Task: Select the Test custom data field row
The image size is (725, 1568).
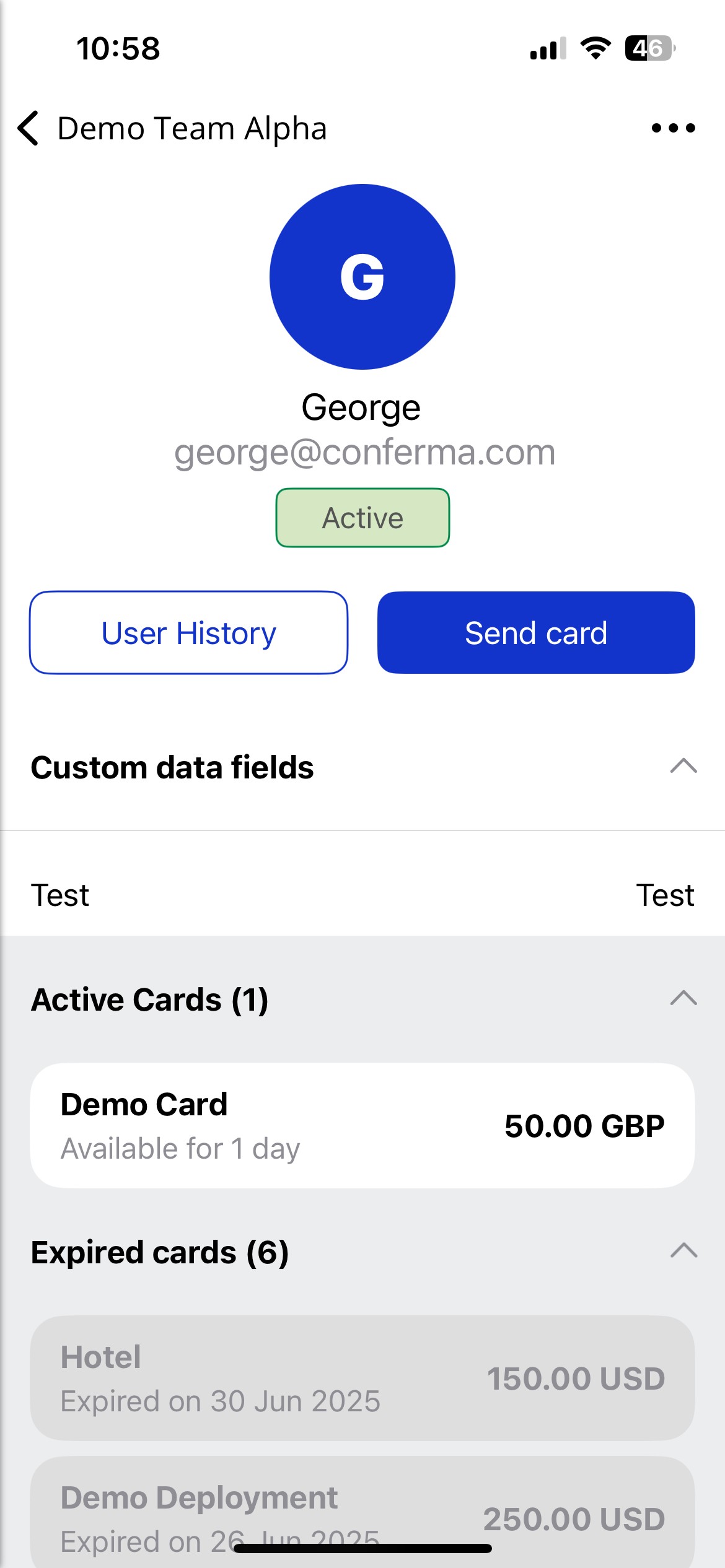Action: coord(362,895)
